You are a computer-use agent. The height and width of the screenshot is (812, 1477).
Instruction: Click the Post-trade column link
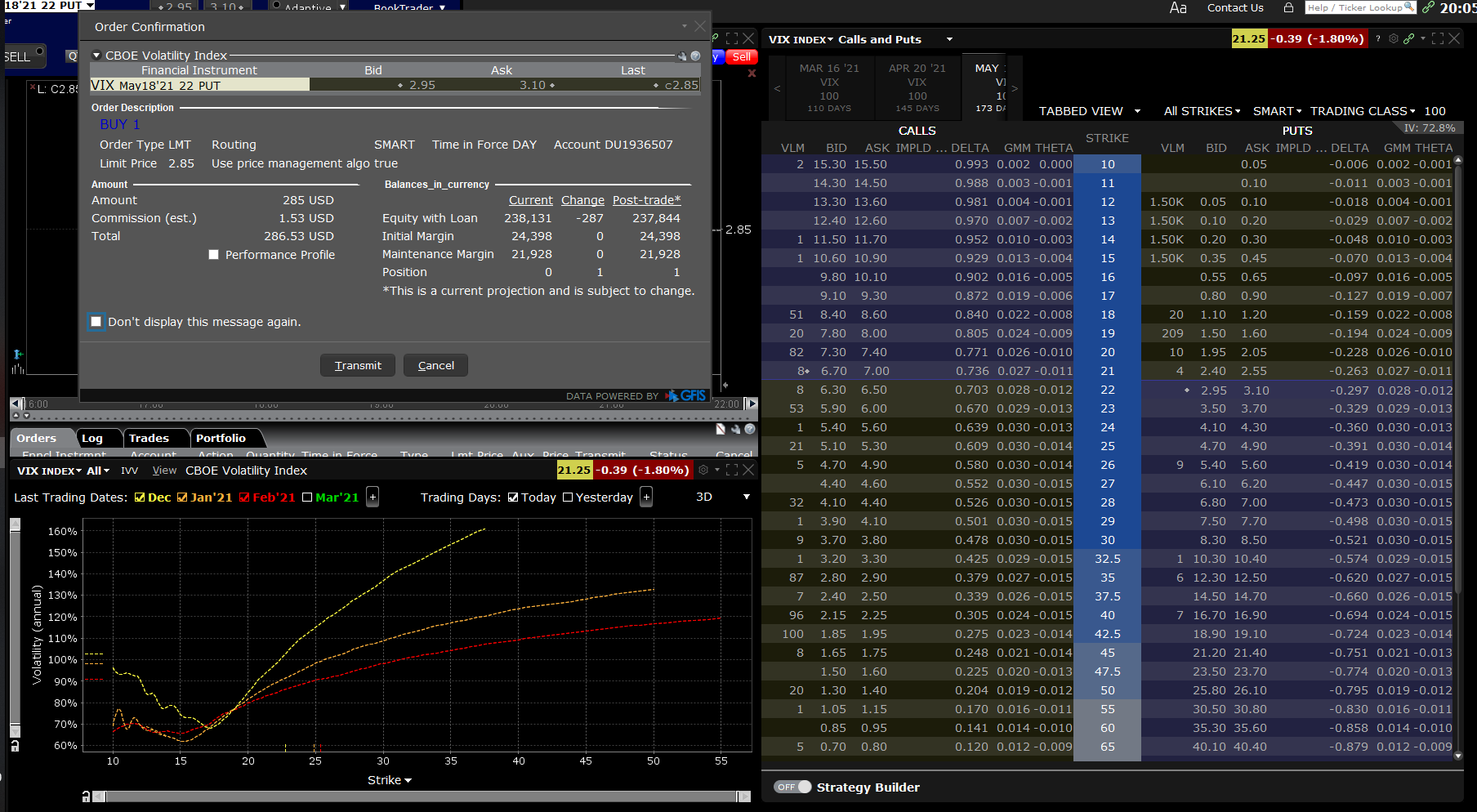[646, 200]
